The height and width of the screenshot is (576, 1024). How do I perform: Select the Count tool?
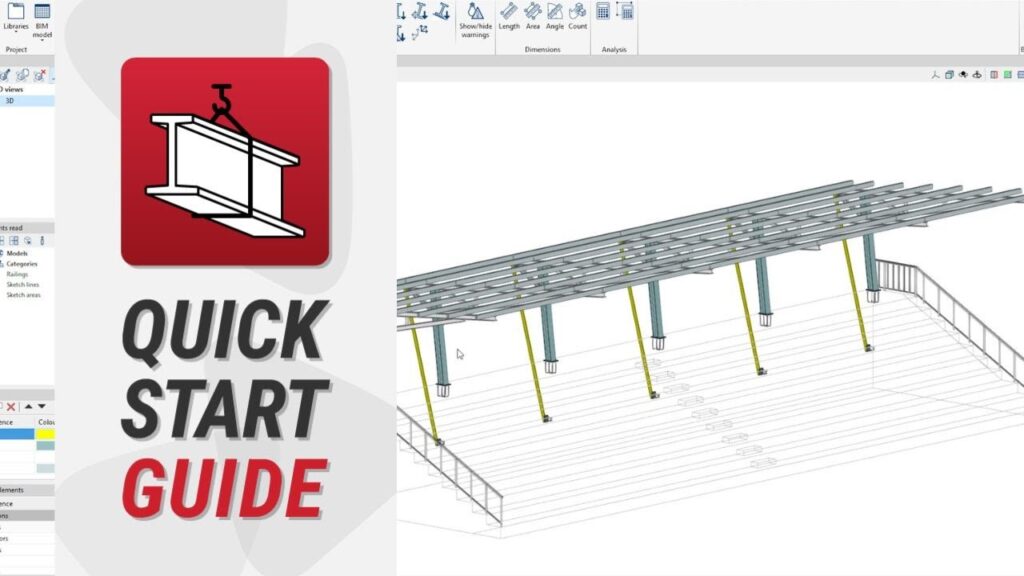[x=578, y=16]
